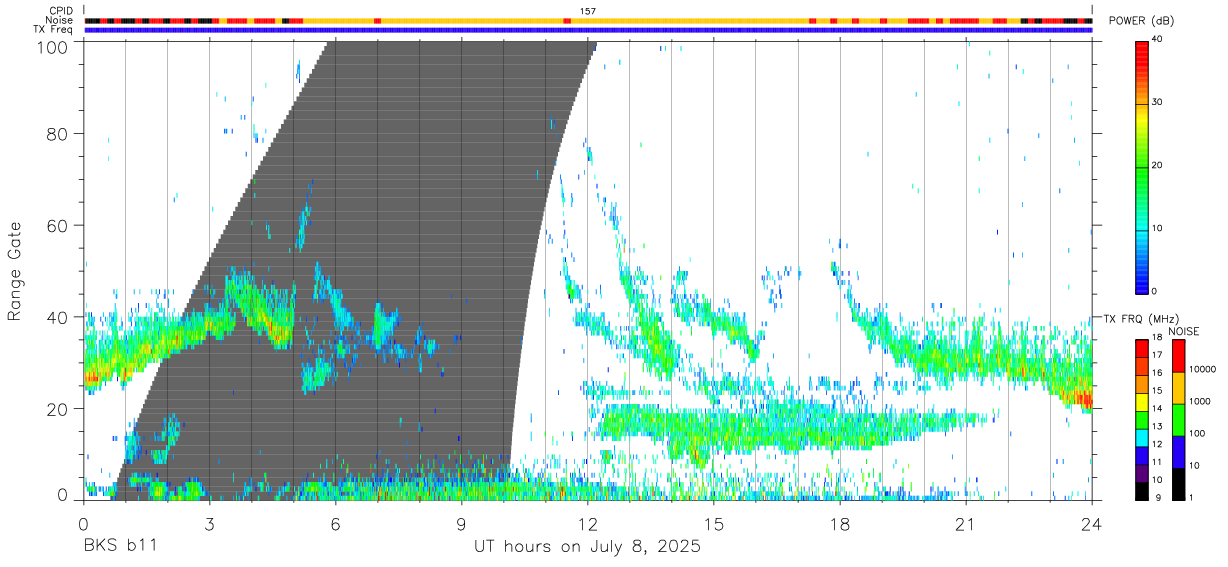The height and width of the screenshot is (567, 1228).
Task: Click the 60 range gate tick label
Action: [59, 226]
